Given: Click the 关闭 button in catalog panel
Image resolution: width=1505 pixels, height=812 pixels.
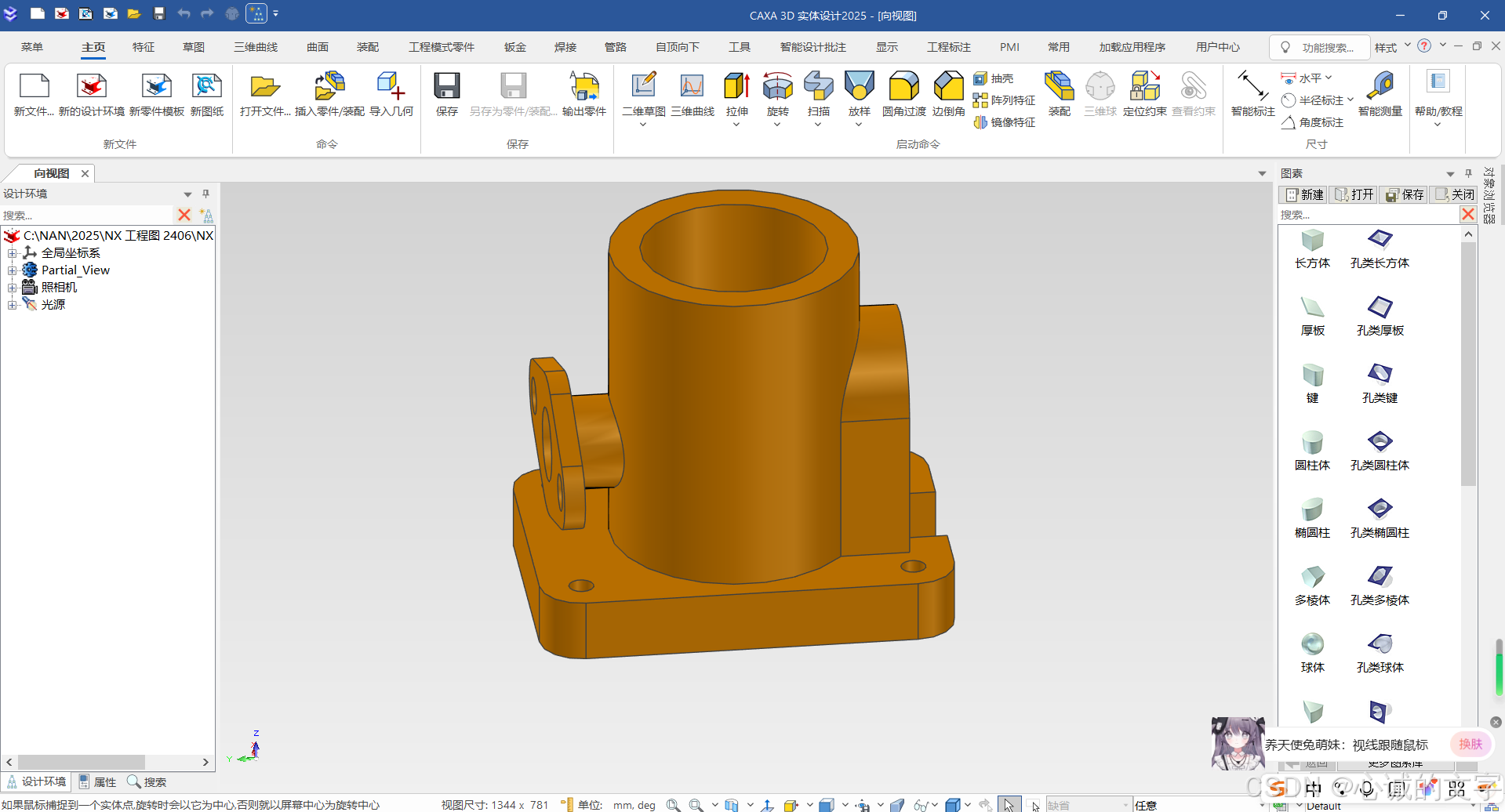Looking at the screenshot, I should (x=1454, y=194).
